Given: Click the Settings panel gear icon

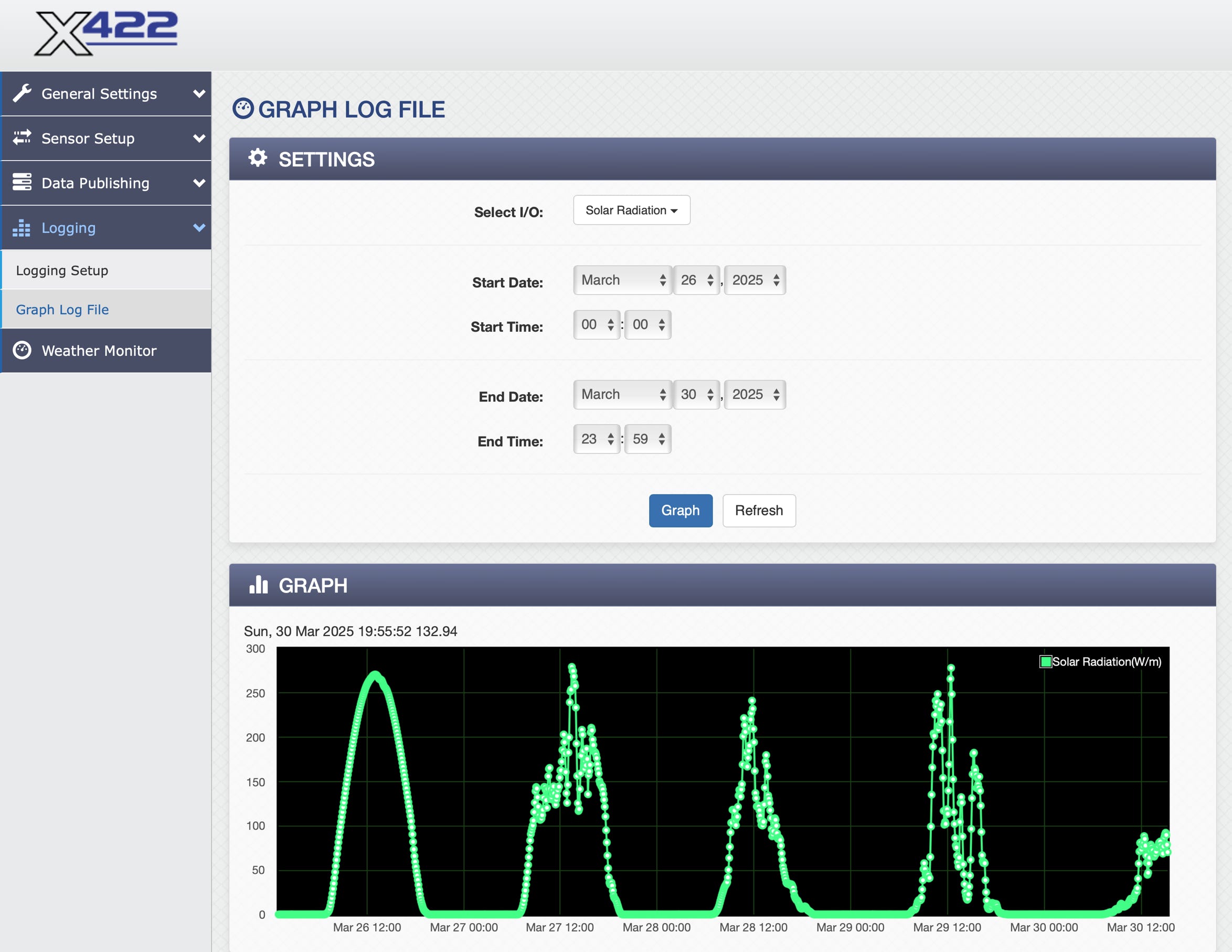Looking at the screenshot, I should 258,158.
